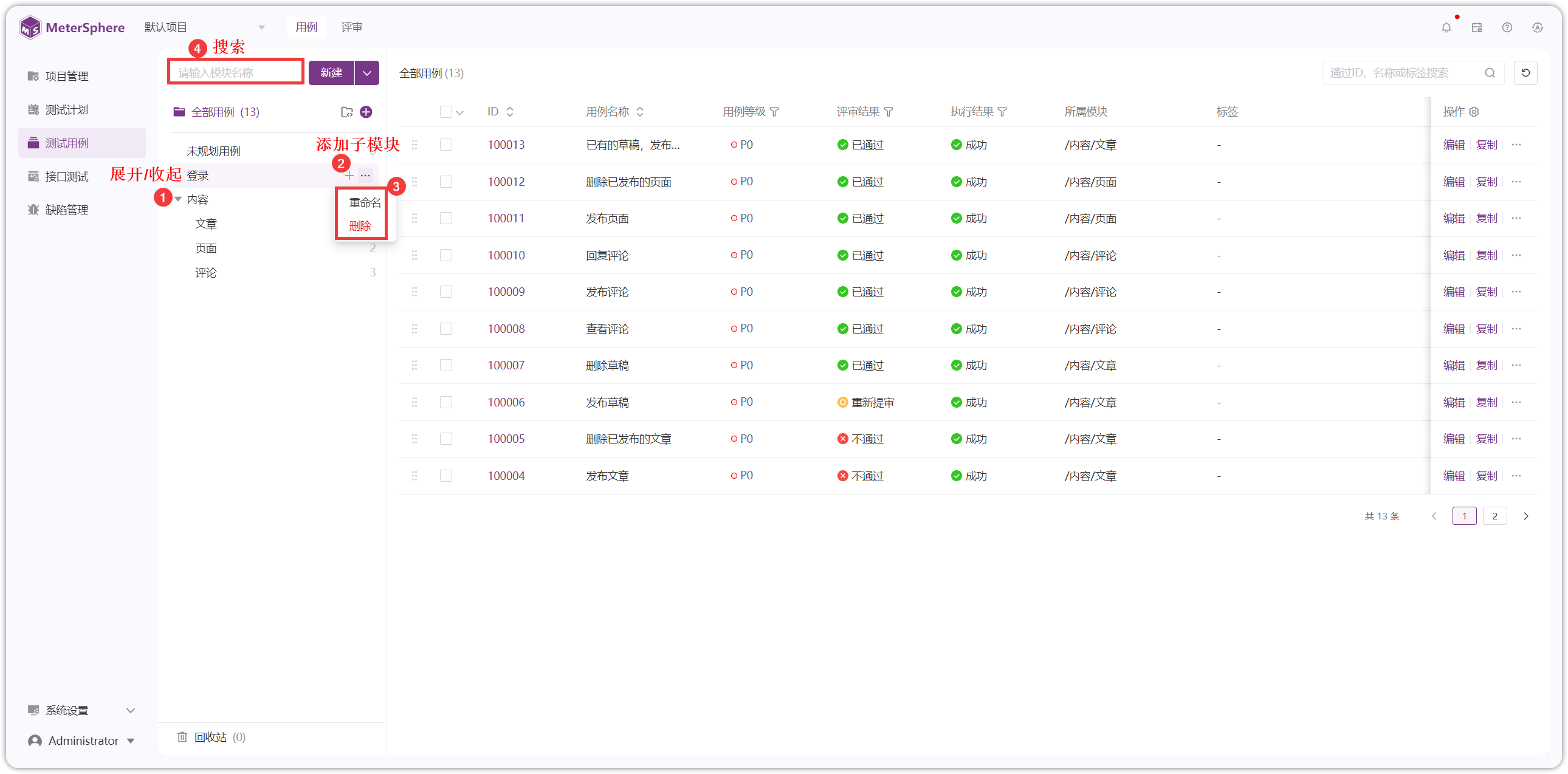Click the 执行结果 filter funnel icon
This screenshot has width=1568, height=774.
tap(1003, 112)
